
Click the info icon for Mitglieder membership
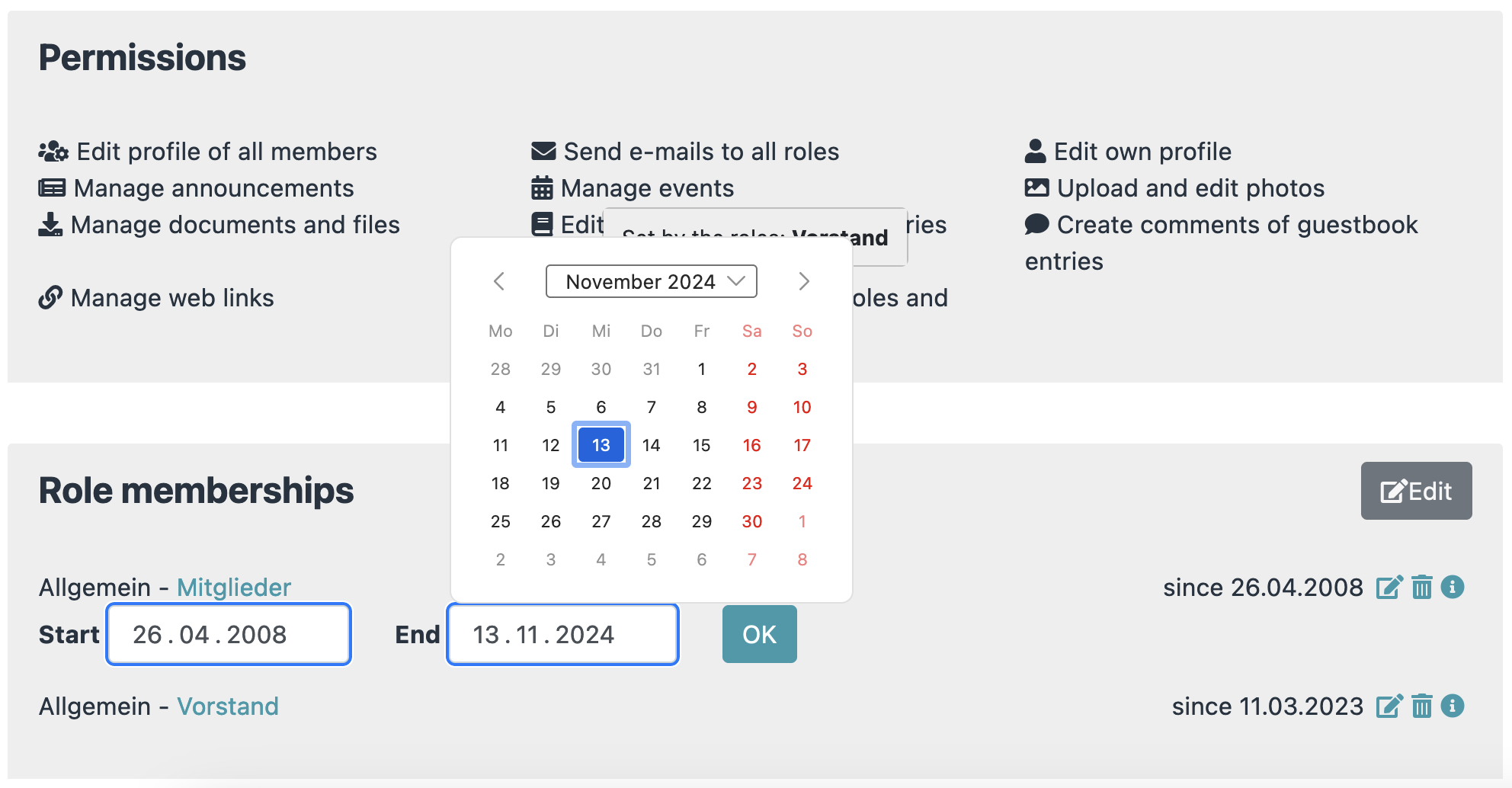[x=1453, y=588]
